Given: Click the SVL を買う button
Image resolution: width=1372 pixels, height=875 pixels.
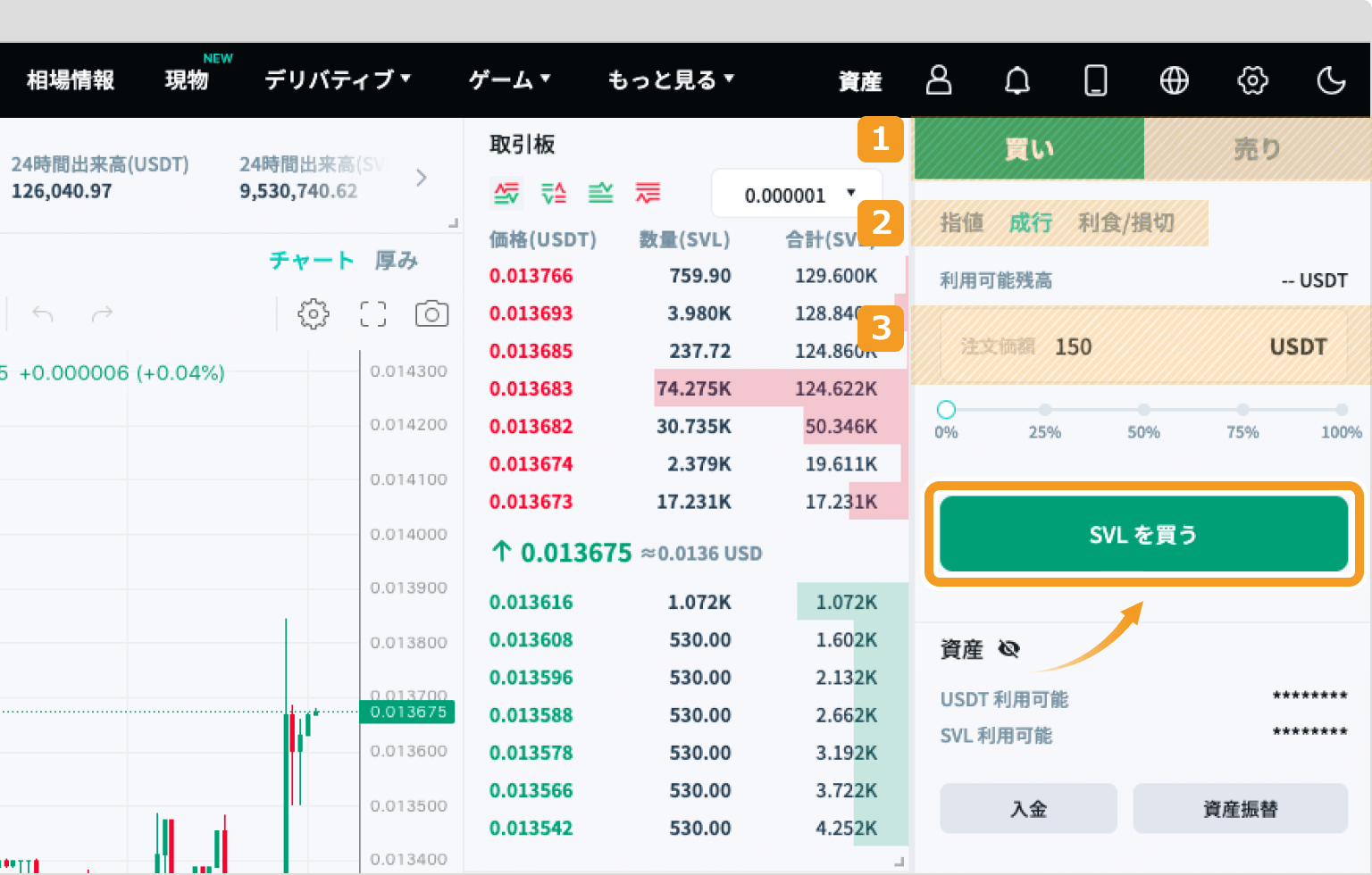Looking at the screenshot, I should 1143,533.
